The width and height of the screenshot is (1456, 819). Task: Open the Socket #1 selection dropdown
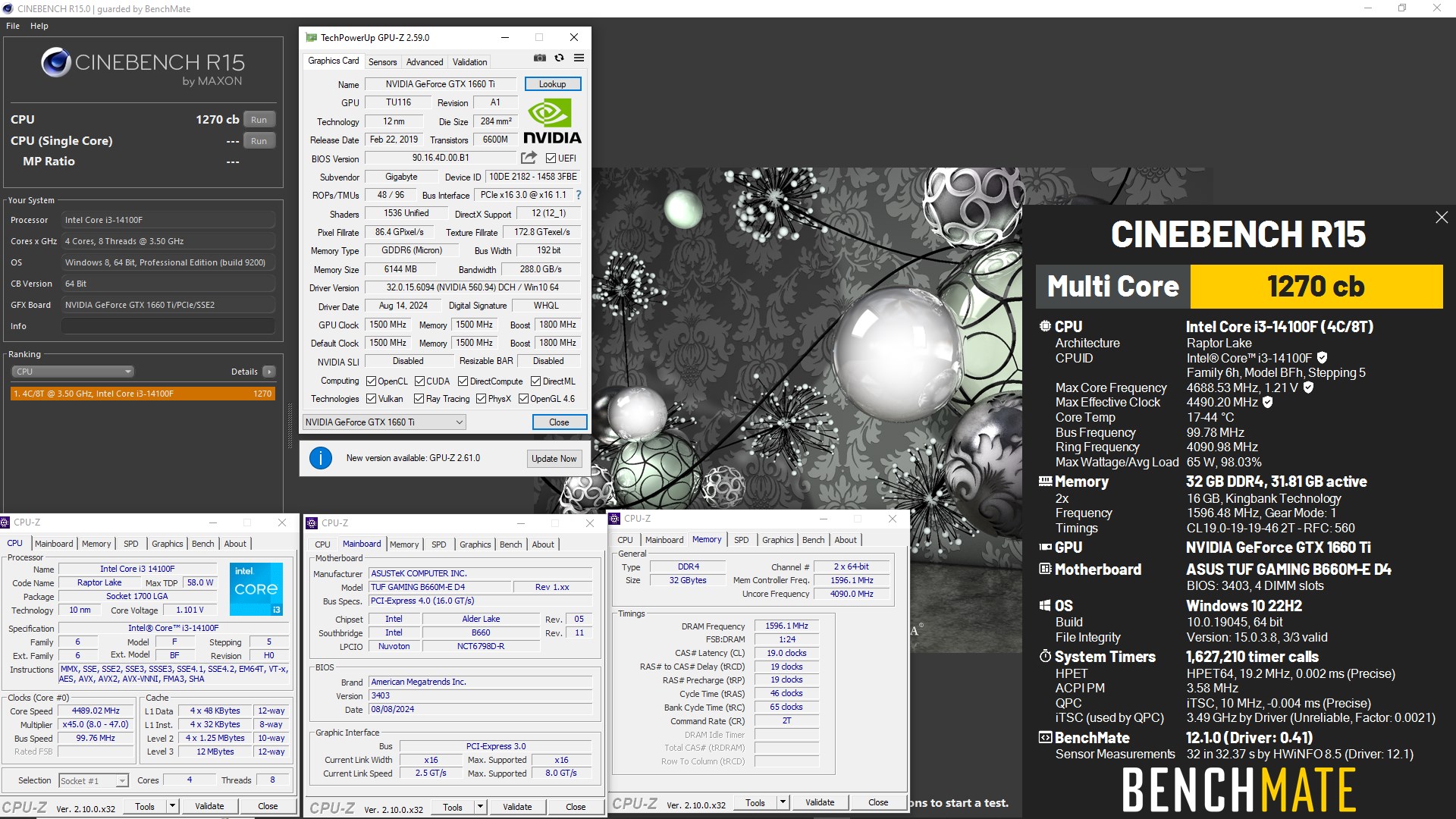[93, 780]
